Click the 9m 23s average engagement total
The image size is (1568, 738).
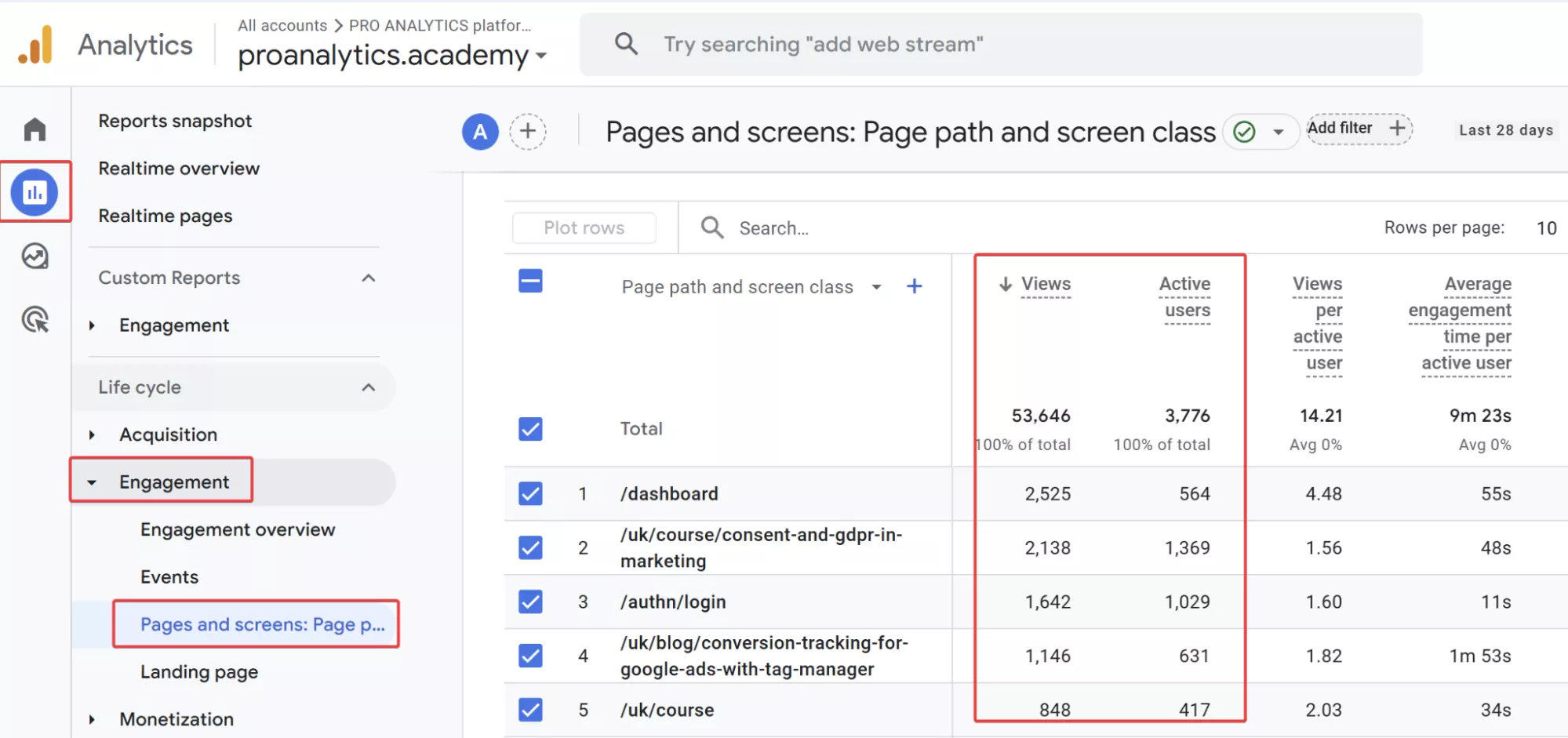[x=1480, y=416]
